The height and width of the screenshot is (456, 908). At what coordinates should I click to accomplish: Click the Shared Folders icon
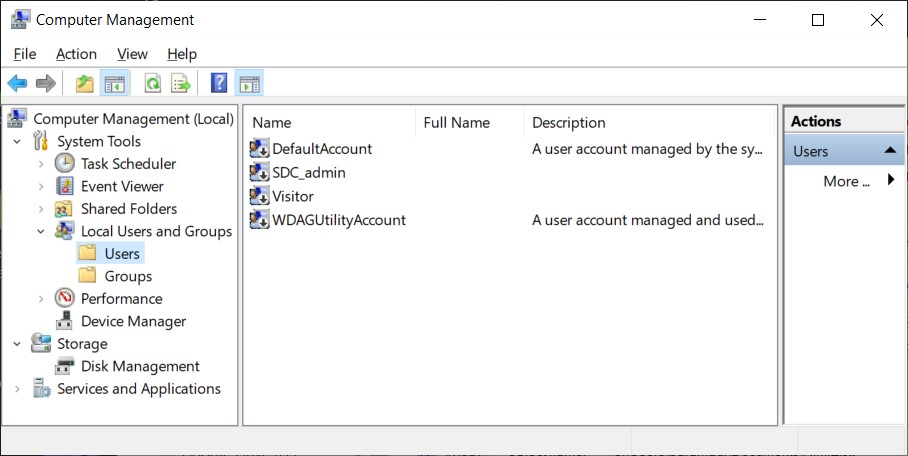coord(64,209)
